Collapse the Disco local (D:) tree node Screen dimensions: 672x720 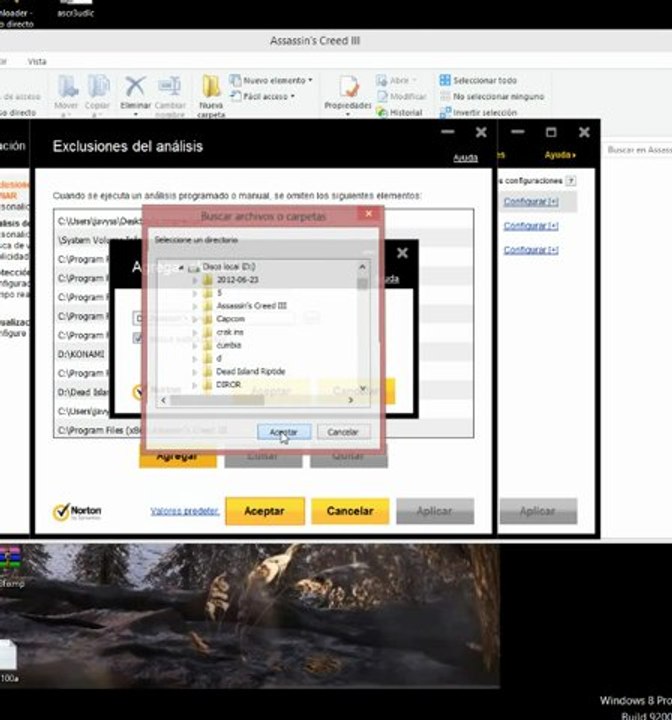tap(181, 267)
